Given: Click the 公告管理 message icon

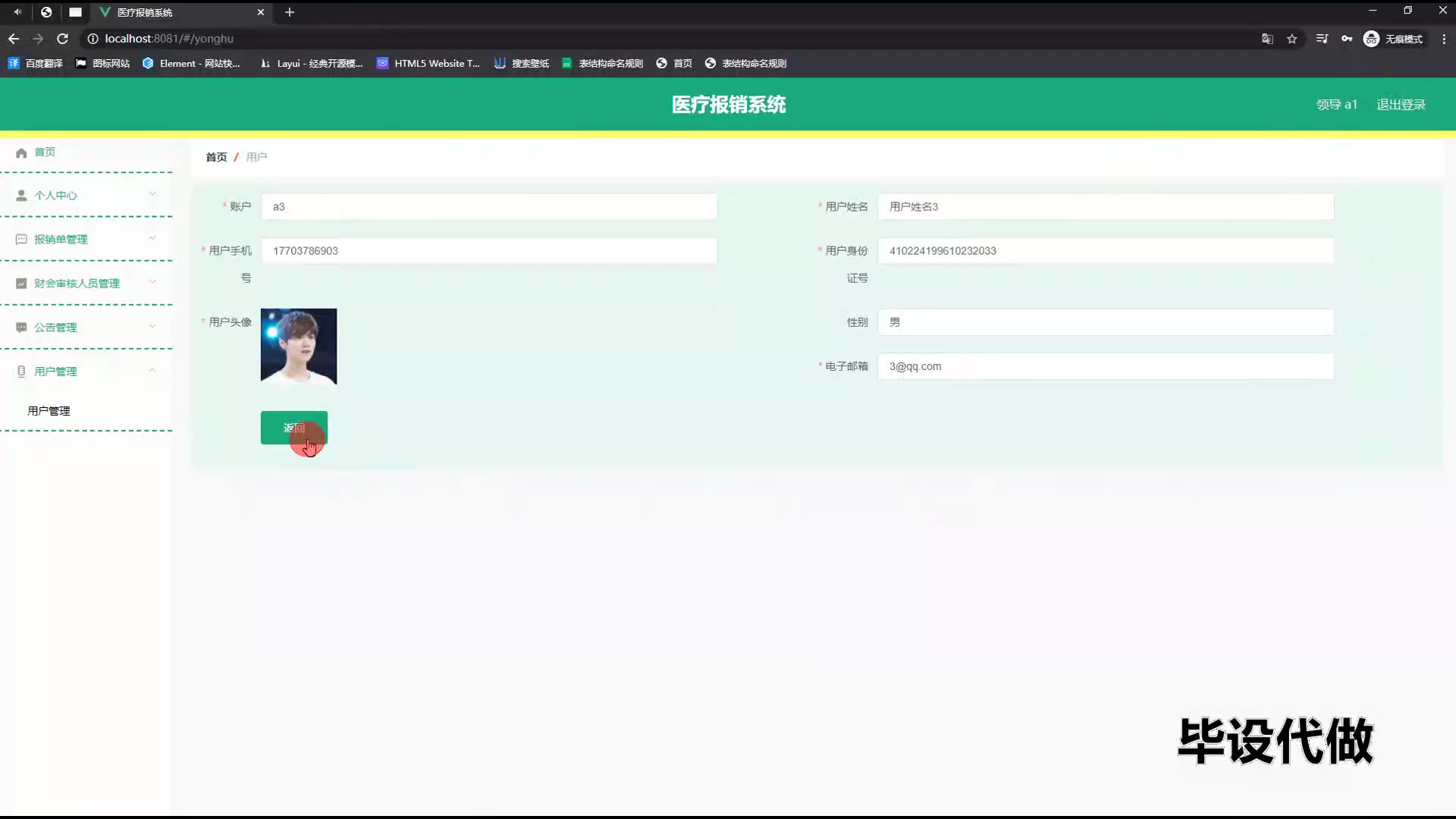Looking at the screenshot, I should pyautogui.click(x=21, y=328).
